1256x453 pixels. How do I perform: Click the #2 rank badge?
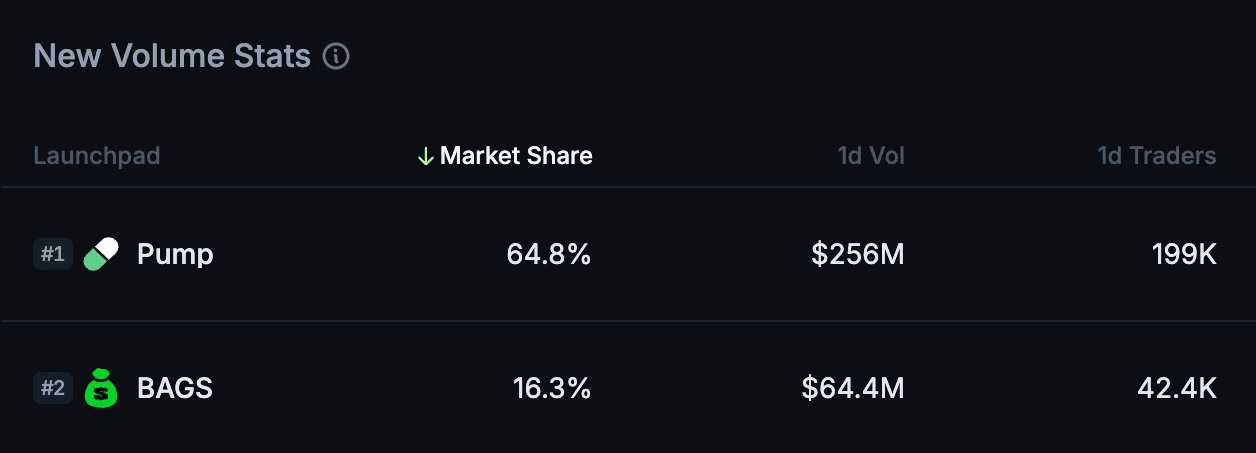click(52, 388)
